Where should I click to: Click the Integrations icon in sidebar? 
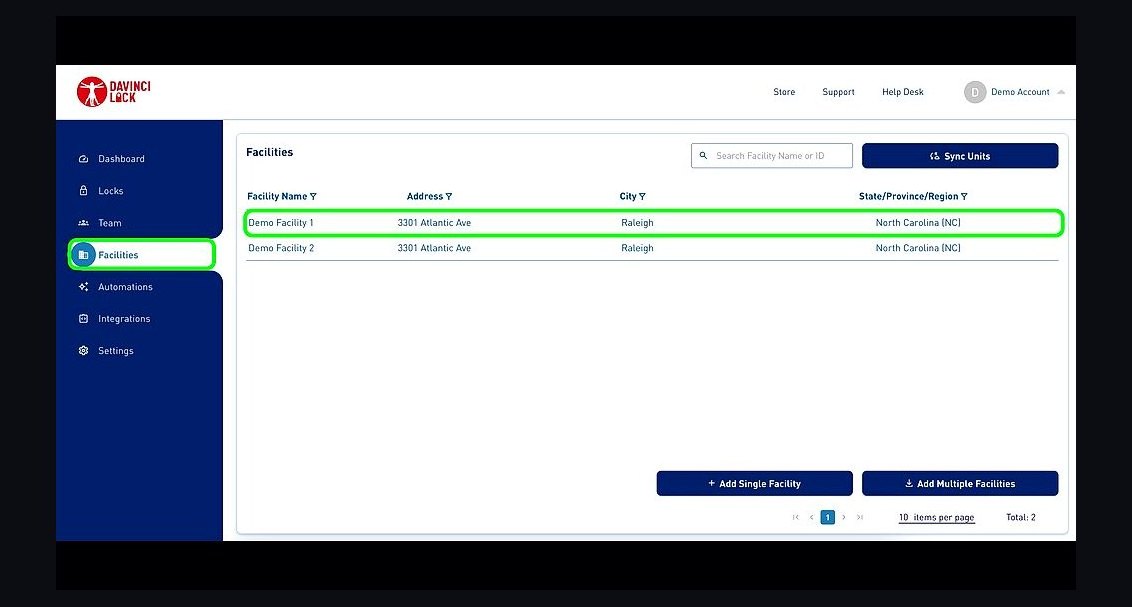click(83, 318)
